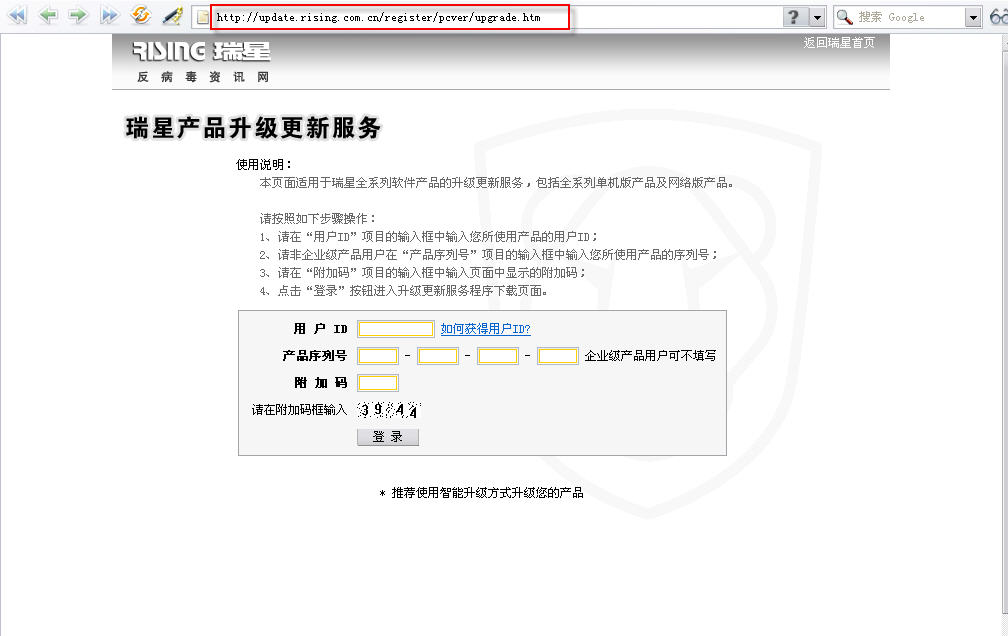This screenshot has height=636, width=1008.
Task: Click the 请按照如下步骤操作 line
Action: point(318,219)
